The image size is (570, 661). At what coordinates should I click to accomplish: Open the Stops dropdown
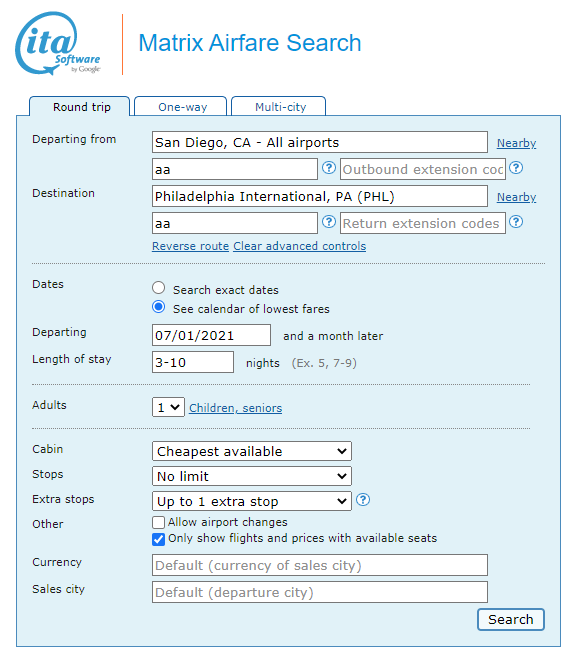click(x=252, y=476)
